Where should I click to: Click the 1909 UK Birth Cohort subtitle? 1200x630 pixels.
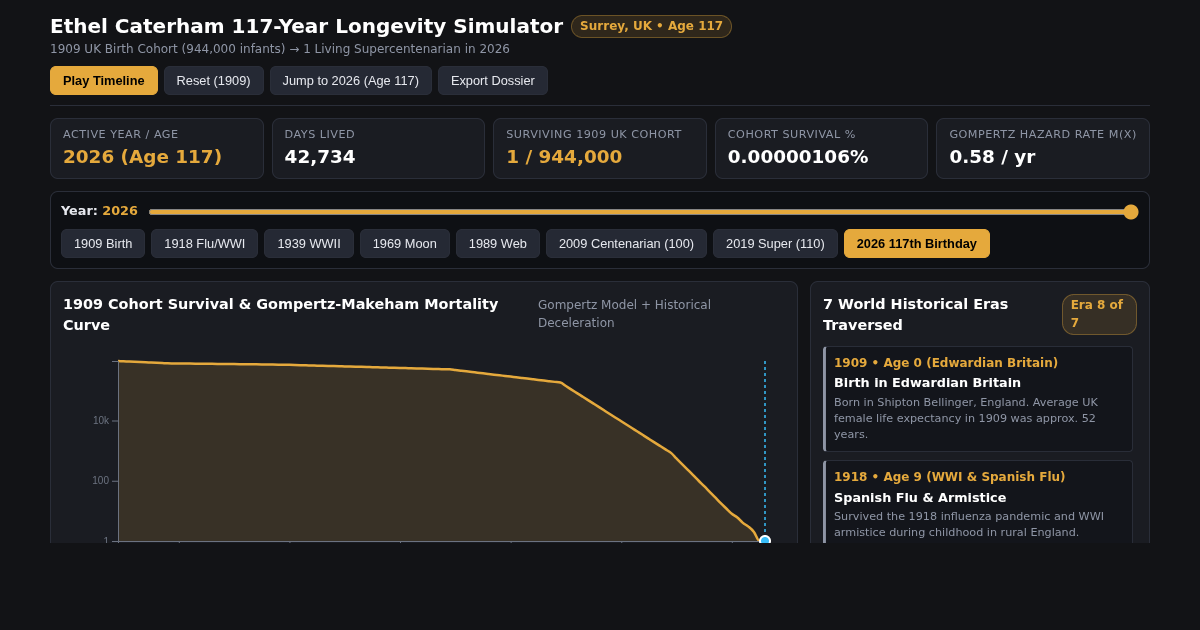coord(280,49)
